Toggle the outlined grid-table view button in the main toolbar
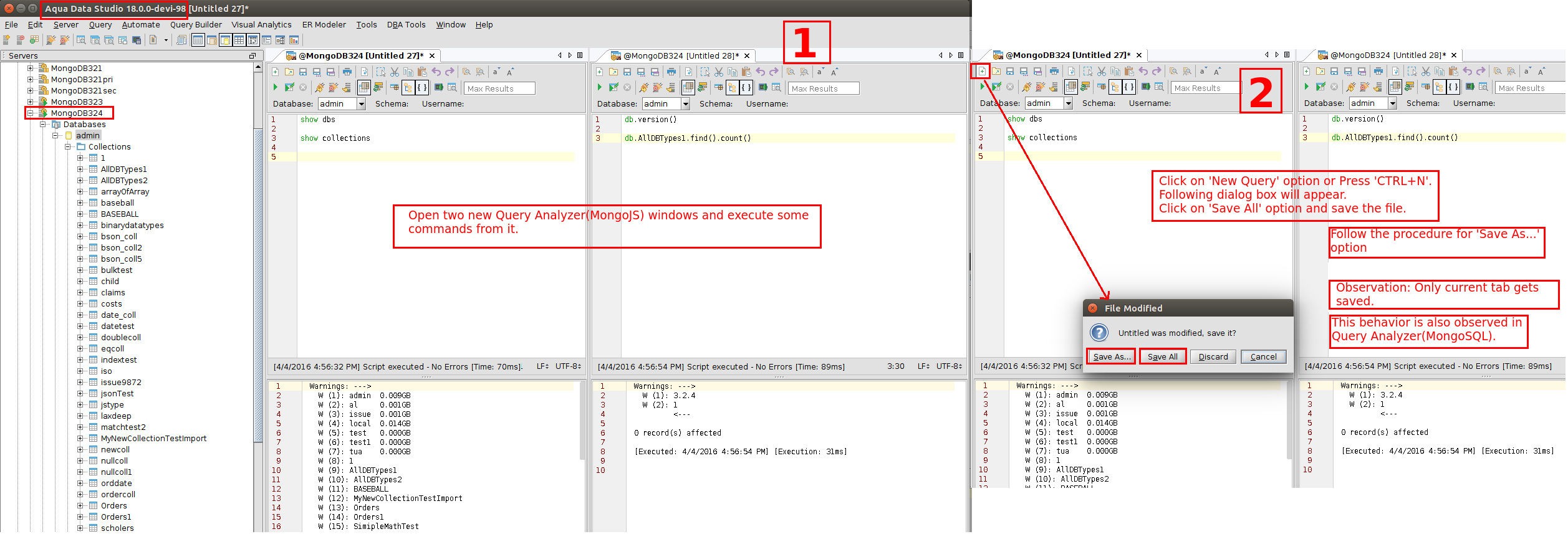 pos(239,40)
